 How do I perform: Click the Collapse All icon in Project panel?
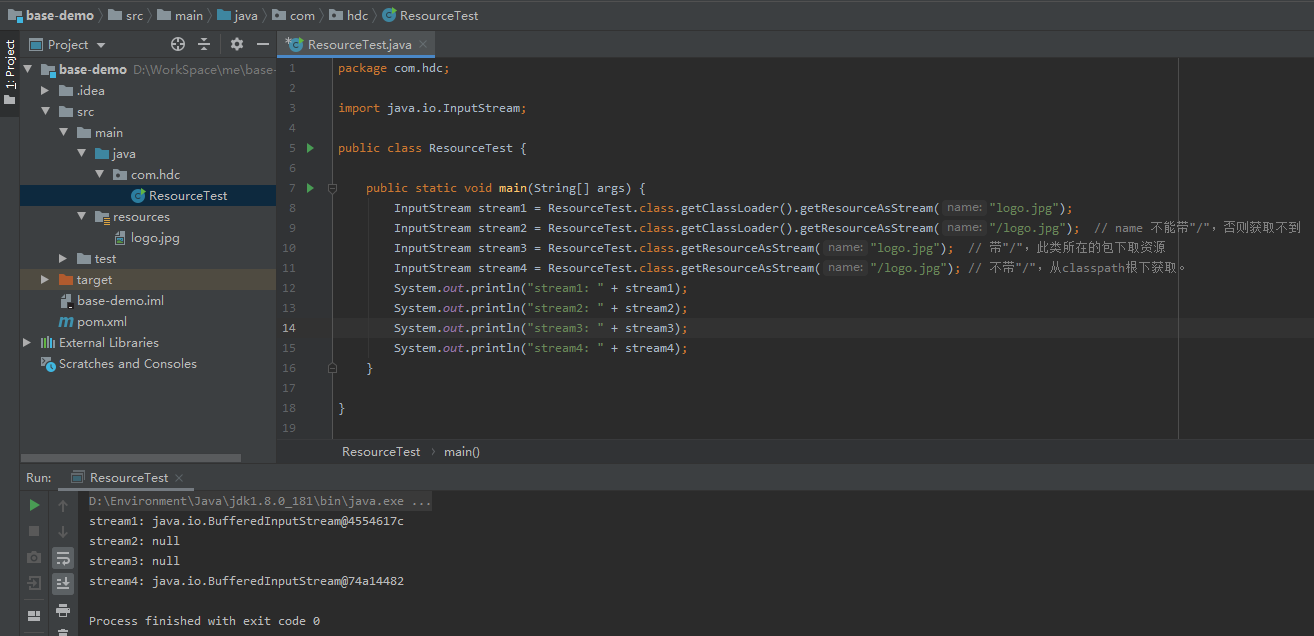tap(204, 44)
